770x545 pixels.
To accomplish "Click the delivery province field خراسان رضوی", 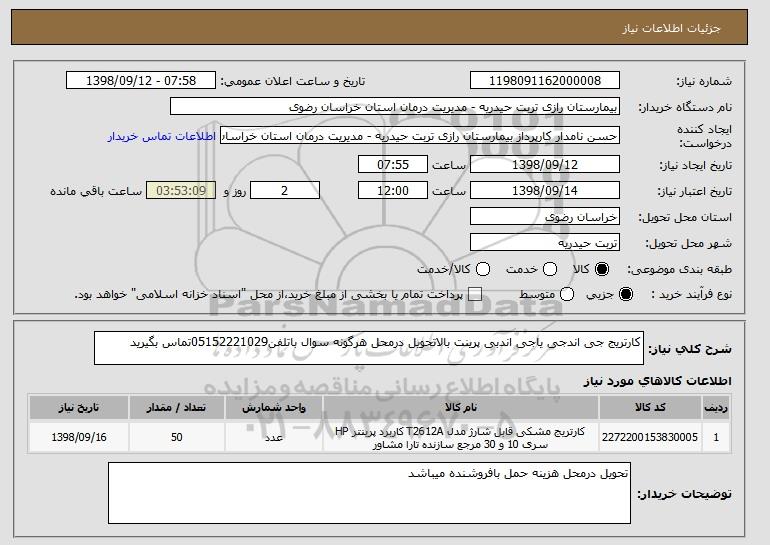I will pos(545,217).
